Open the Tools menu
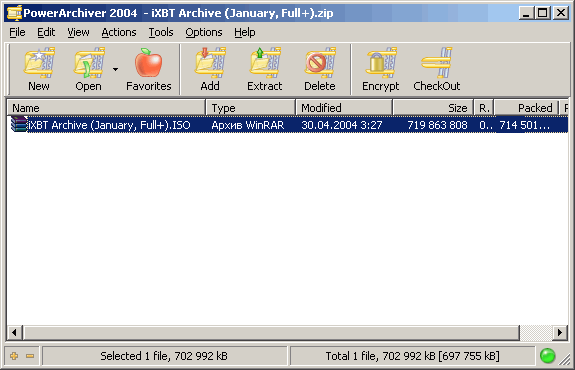 (161, 32)
